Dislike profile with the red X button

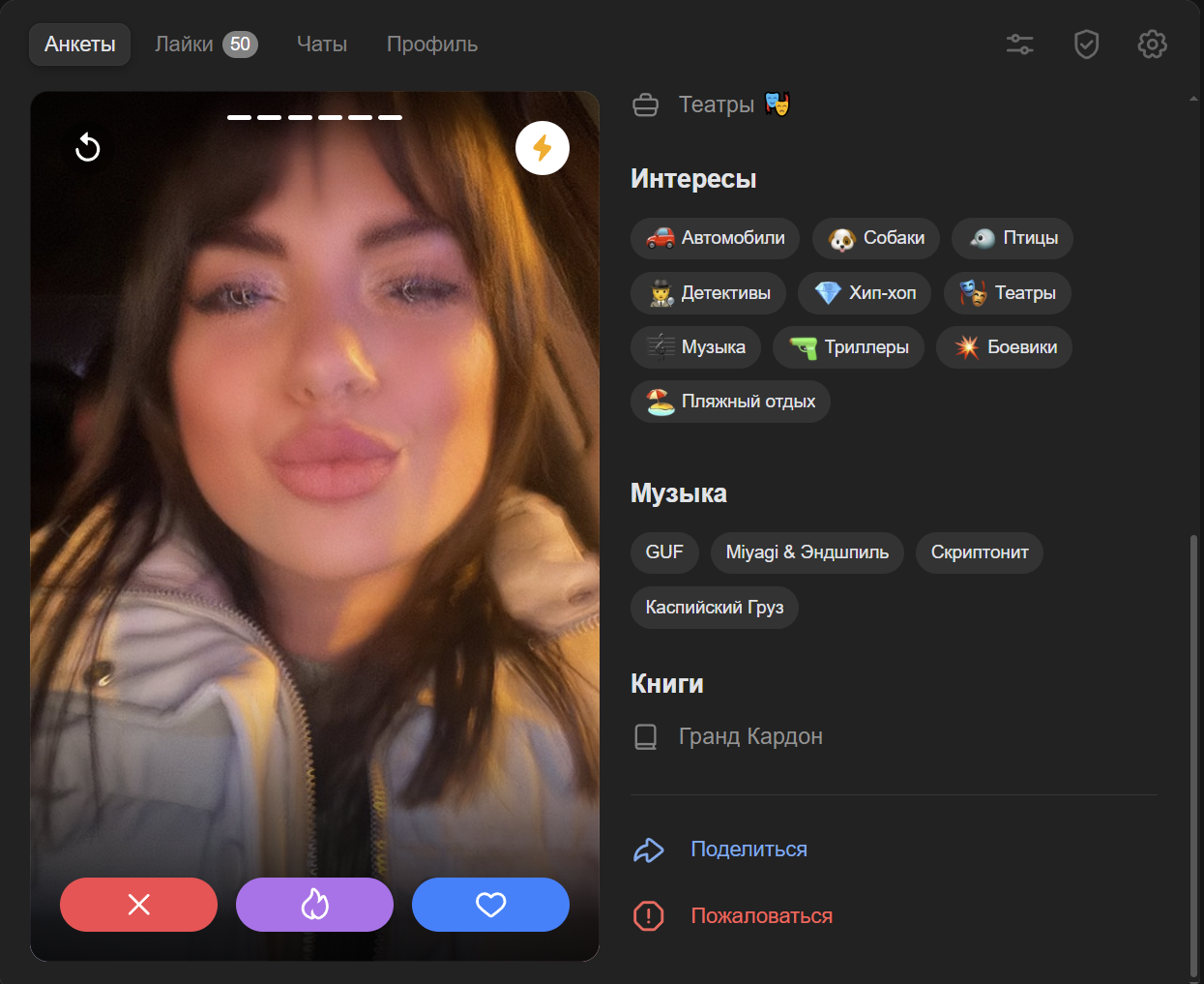[139, 905]
